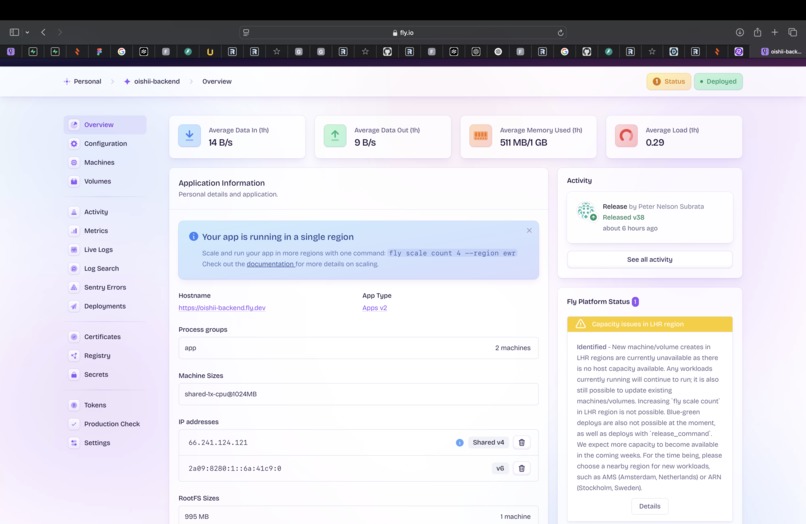Delete the Shared v4 IP address

pyautogui.click(x=522, y=442)
